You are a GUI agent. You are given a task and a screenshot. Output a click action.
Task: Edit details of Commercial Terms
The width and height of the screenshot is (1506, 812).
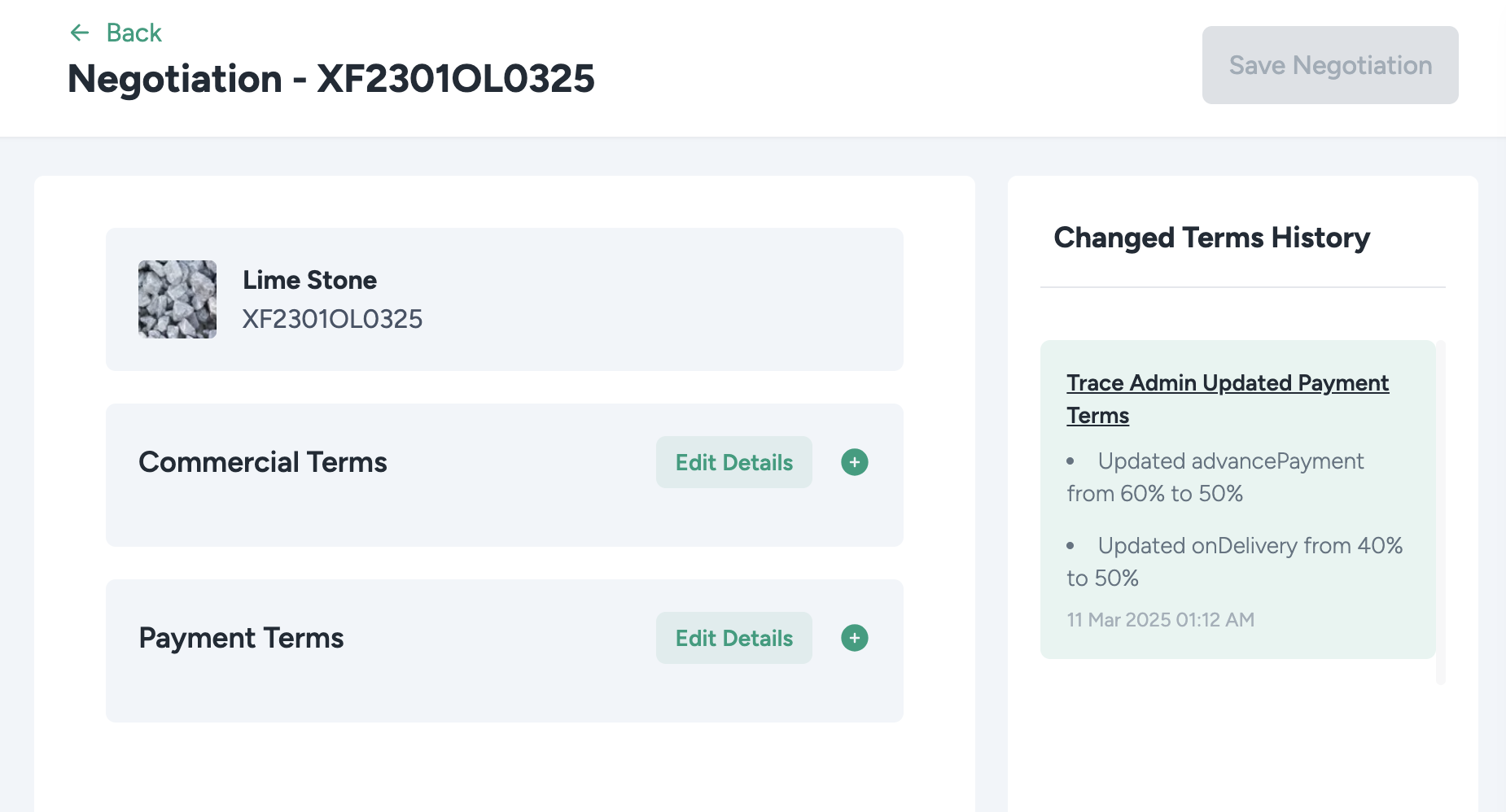[x=733, y=462]
